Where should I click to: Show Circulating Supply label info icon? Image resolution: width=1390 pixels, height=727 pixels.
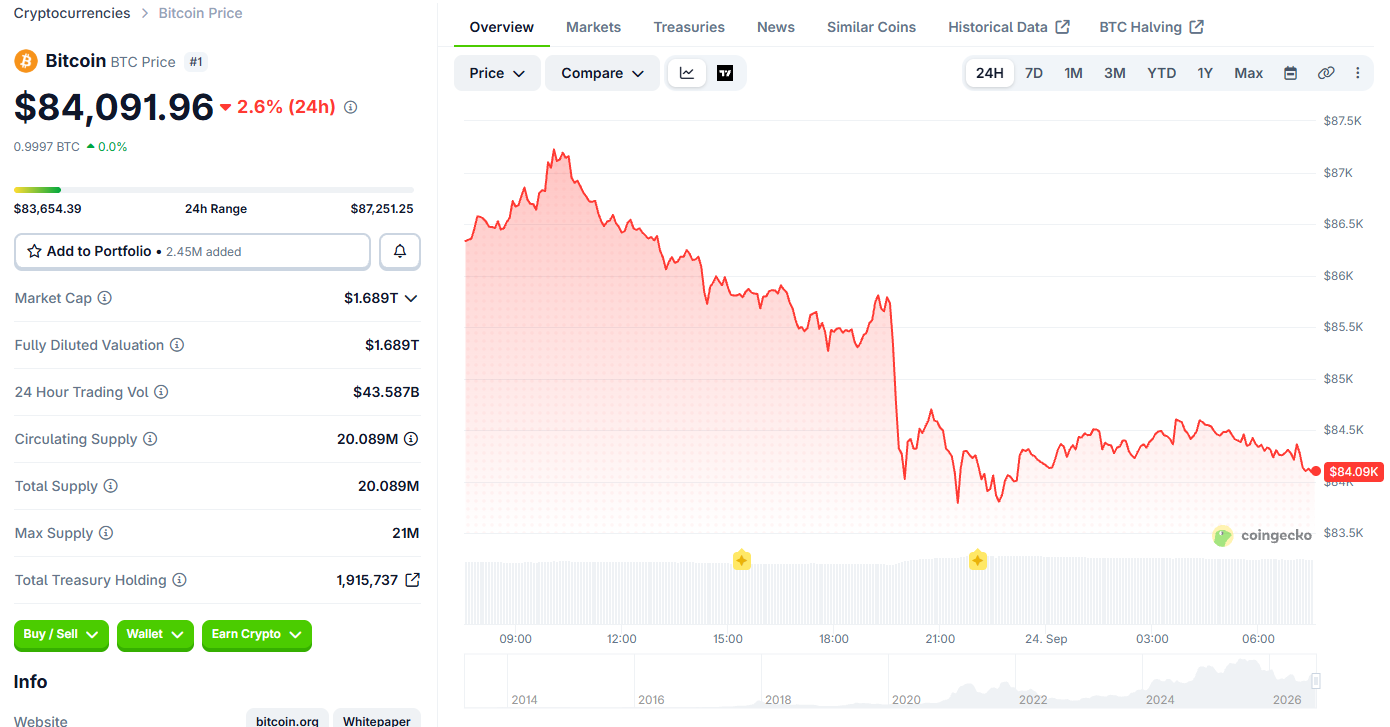coord(150,439)
